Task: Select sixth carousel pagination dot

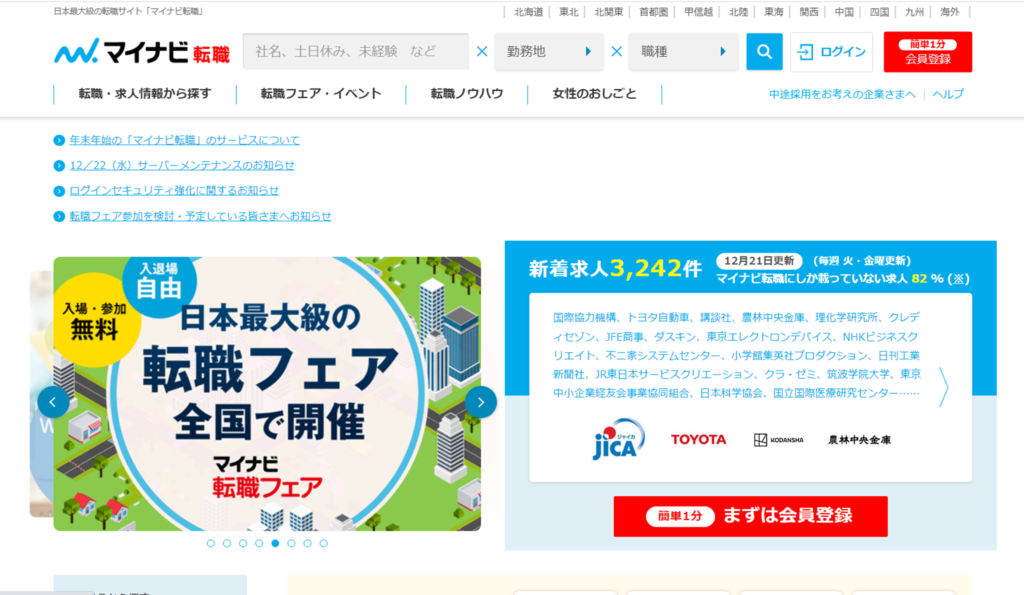Action: click(291, 543)
